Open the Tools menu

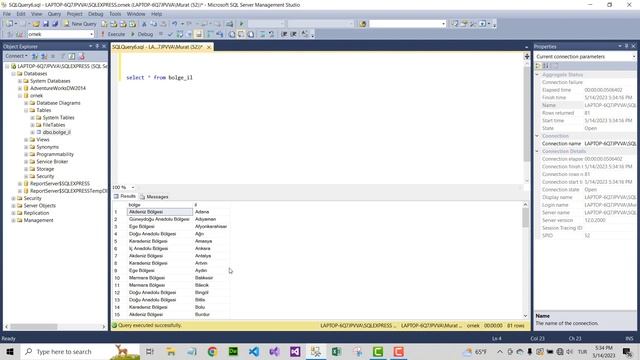pos(115,14)
